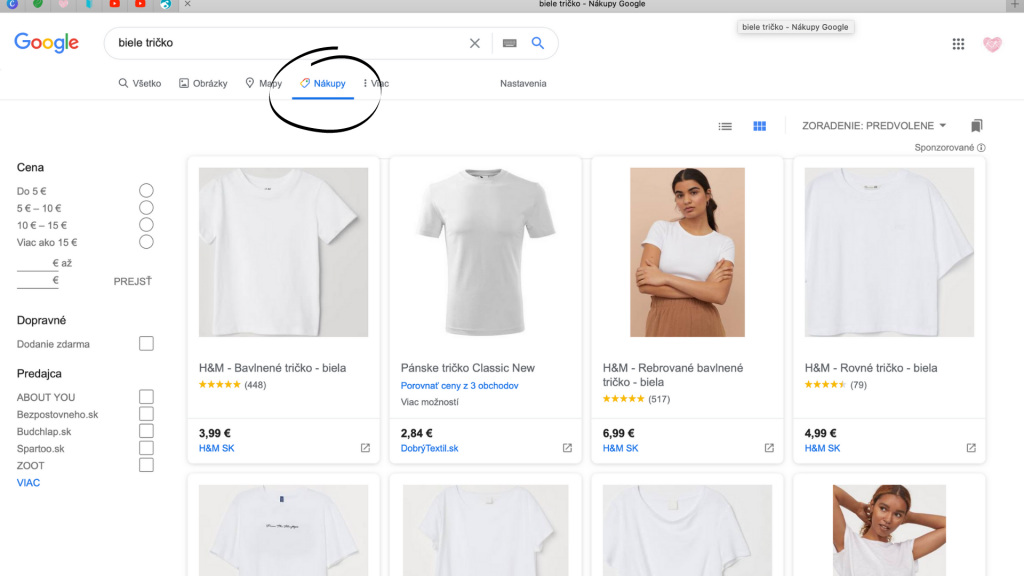The height and width of the screenshot is (576, 1024).
Task: Open Mapy search tab
Action: pos(263,84)
